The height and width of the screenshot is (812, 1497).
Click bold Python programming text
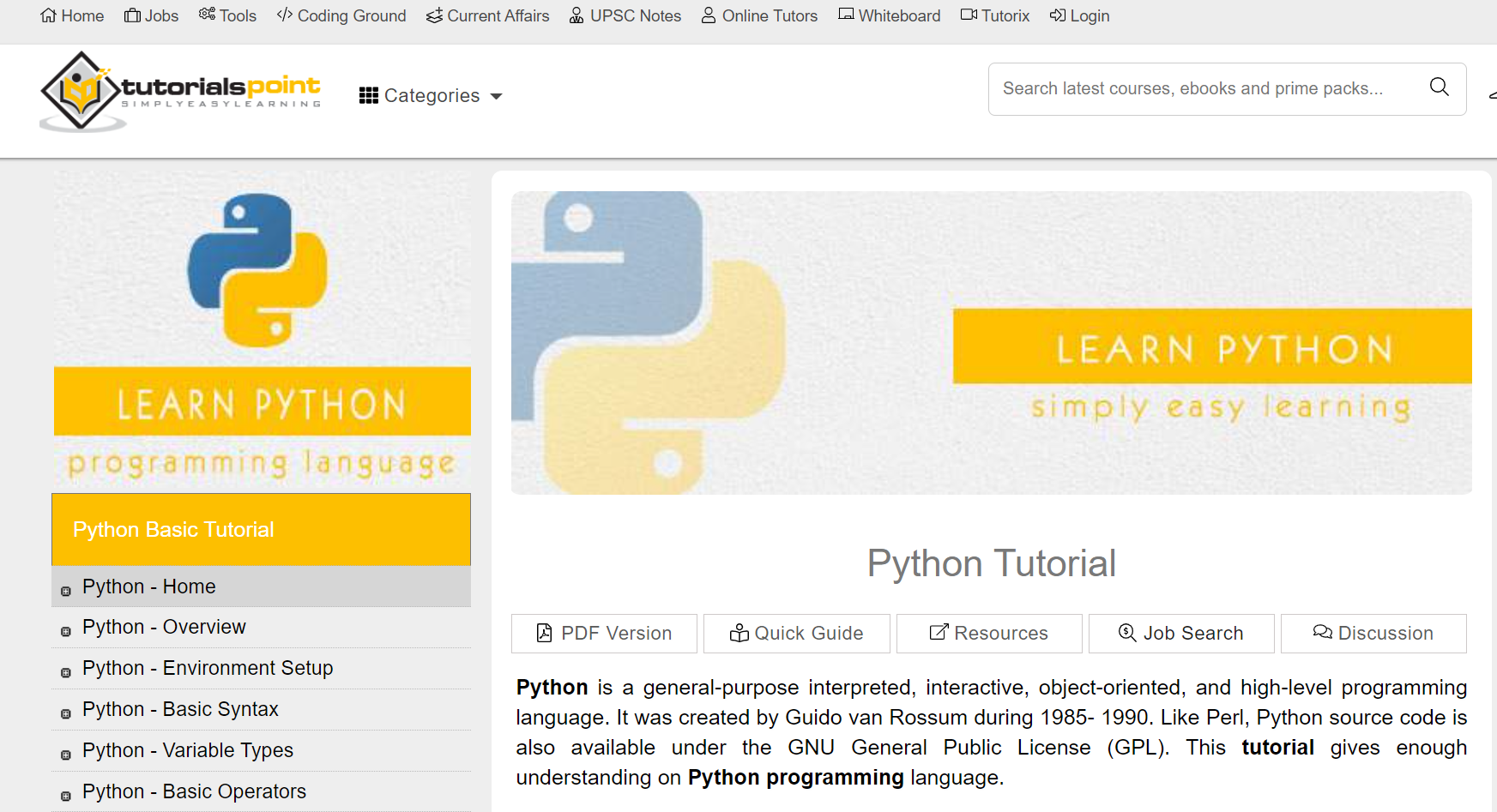pos(796,778)
